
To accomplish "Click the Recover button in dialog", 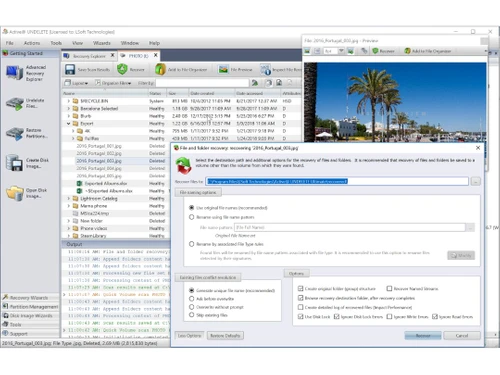I will click(x=423, y=335).
